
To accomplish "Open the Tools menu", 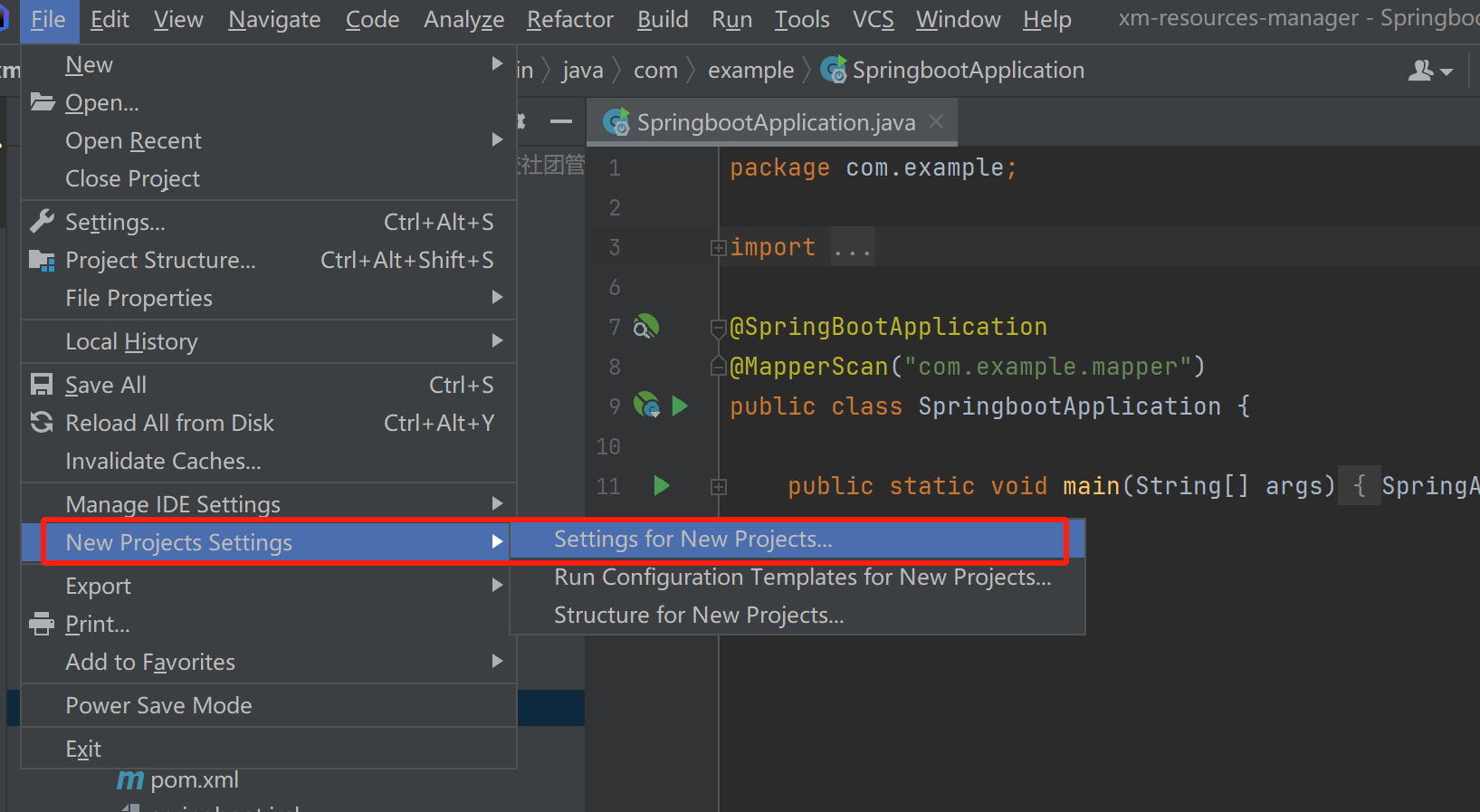I will [x=802, y=20].
